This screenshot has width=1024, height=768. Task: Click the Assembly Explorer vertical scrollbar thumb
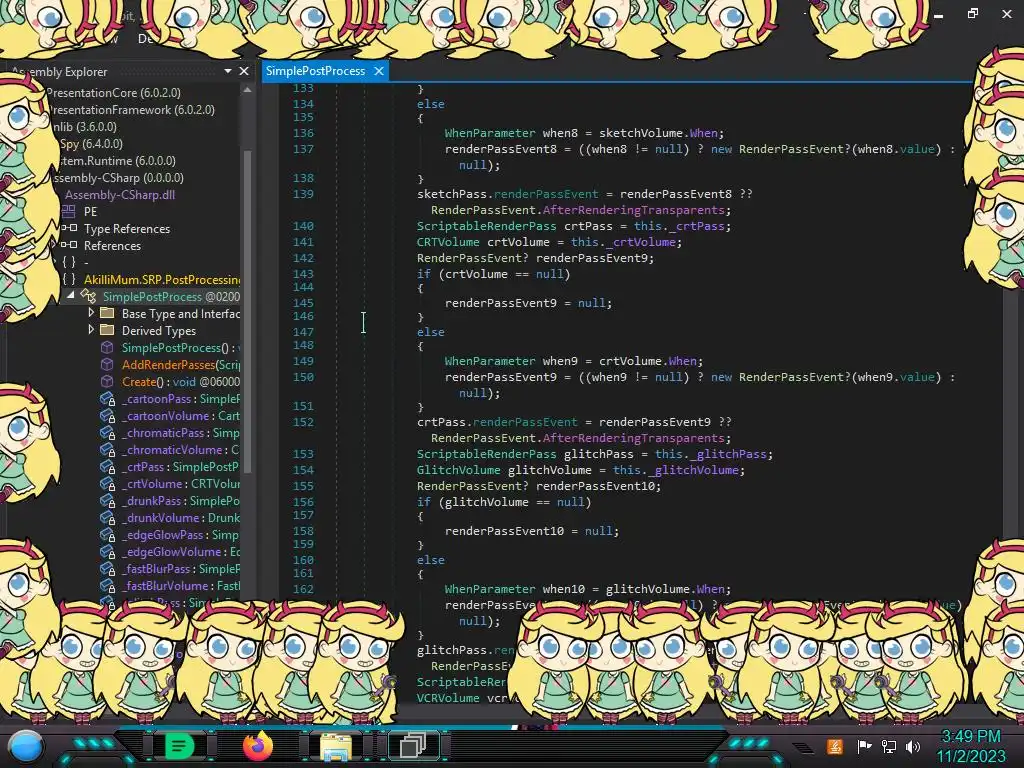point(248,310)
